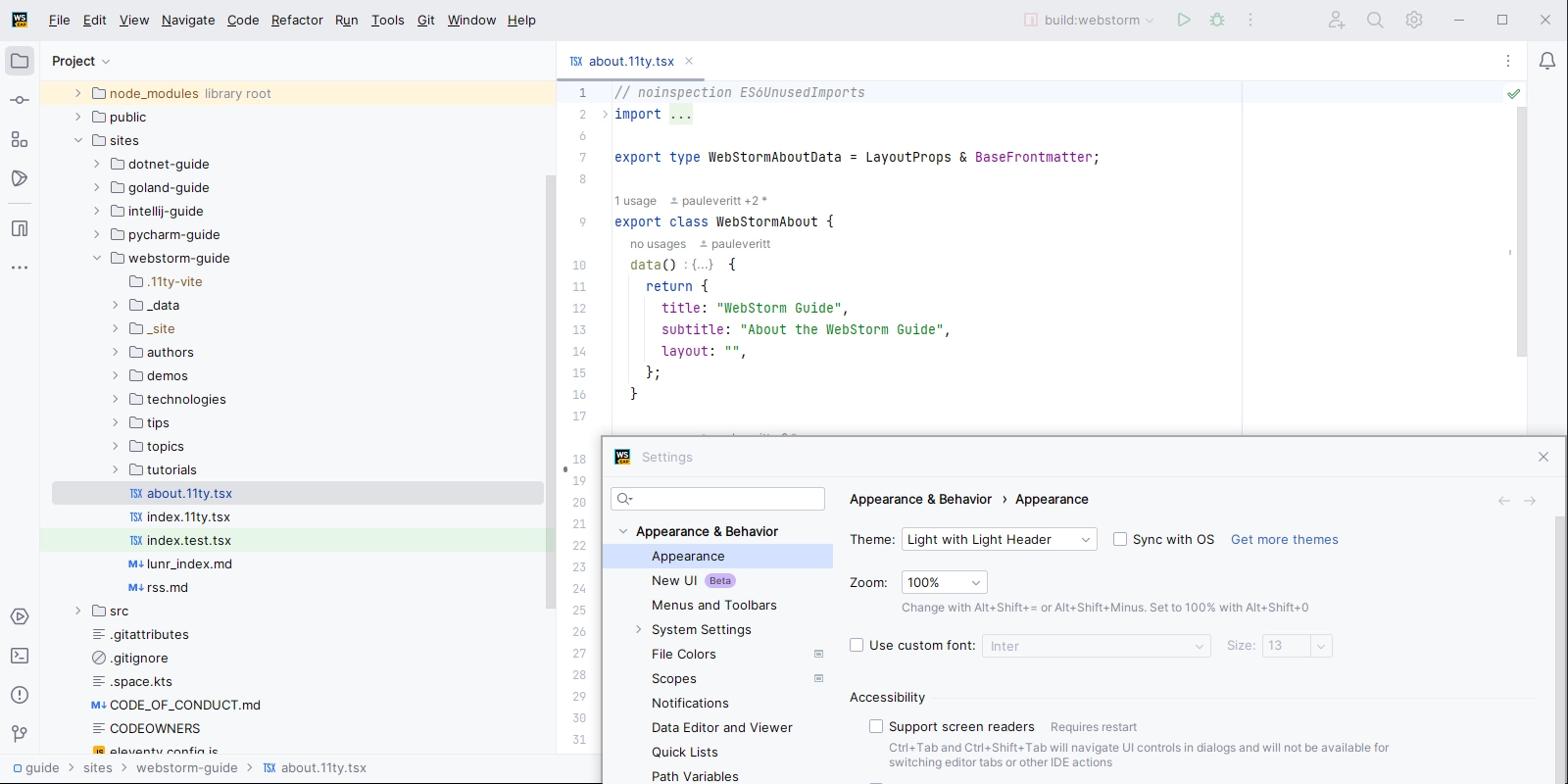Open the Learn tool window icon
The width and height of the screenshot is (1568, 784).
pyautogui.click(x=20, y=178)
